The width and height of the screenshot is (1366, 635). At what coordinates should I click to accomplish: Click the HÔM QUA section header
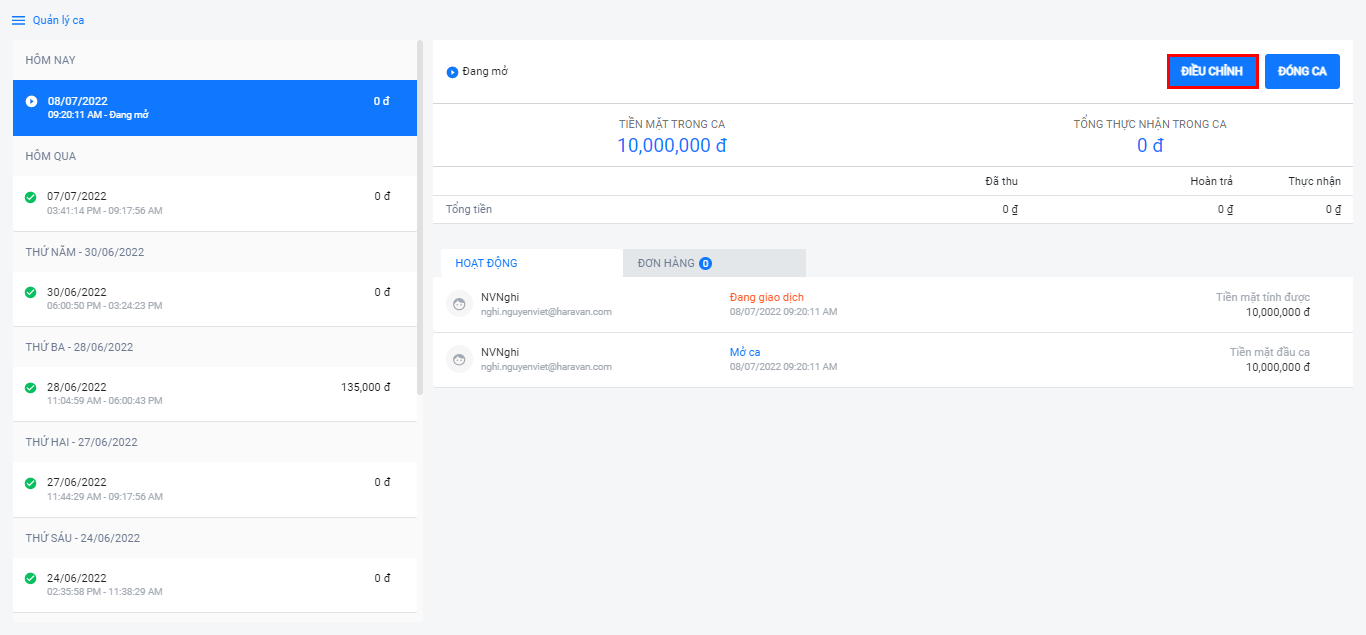pyautogui.click(x=50, y=156)
